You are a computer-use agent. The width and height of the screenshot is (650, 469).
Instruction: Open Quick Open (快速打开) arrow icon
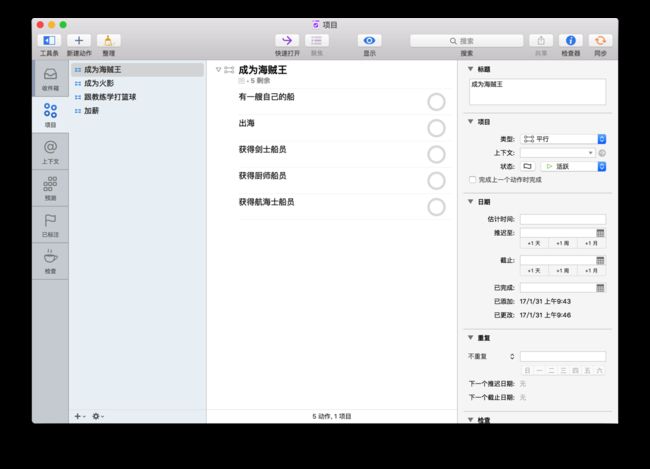(287, 41)
